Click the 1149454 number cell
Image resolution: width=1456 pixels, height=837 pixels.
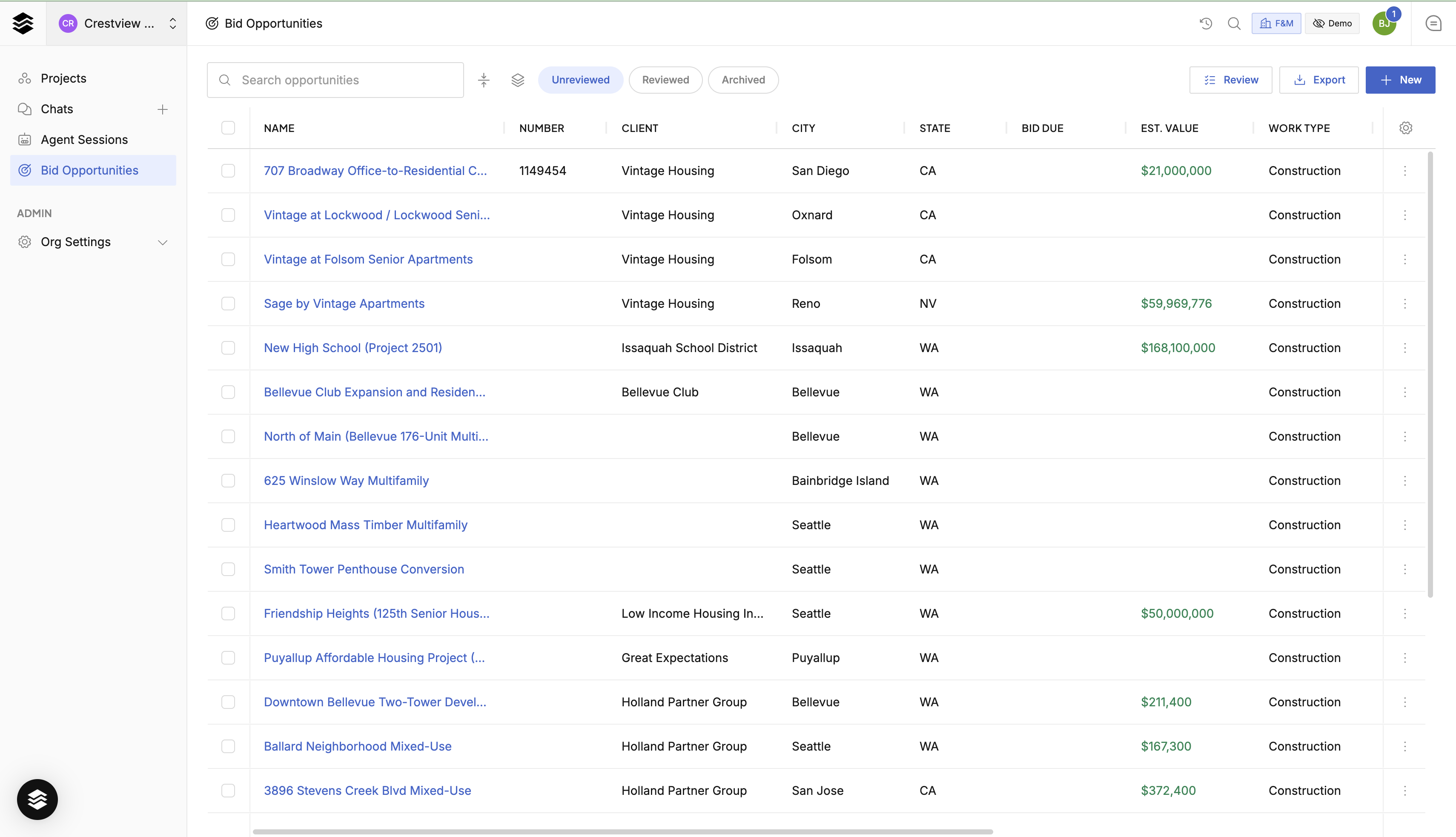pyautogui.click(x=543, y=171)
